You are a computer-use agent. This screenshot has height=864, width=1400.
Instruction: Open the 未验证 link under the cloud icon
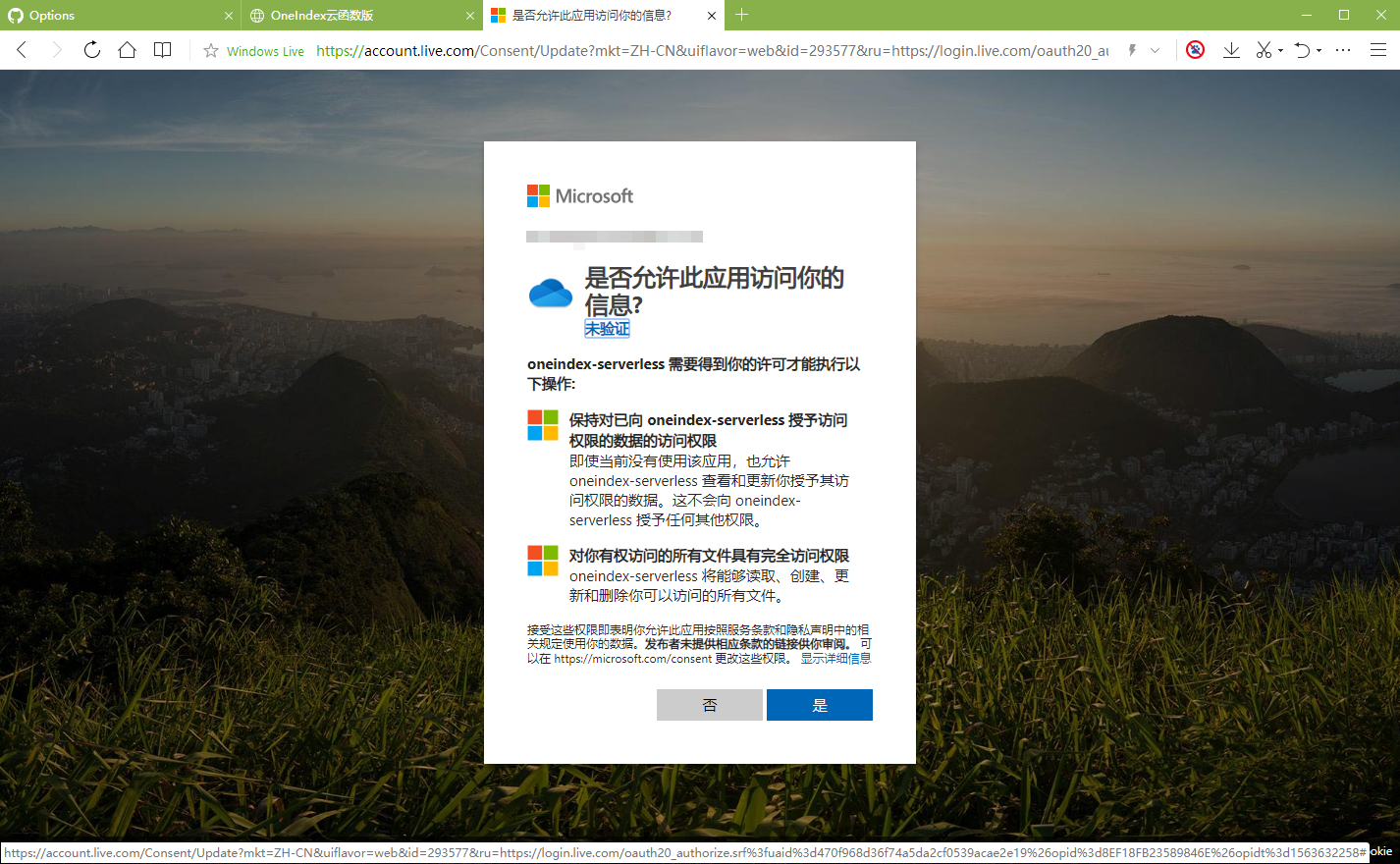pyautogui.click(x=608, y=328)
